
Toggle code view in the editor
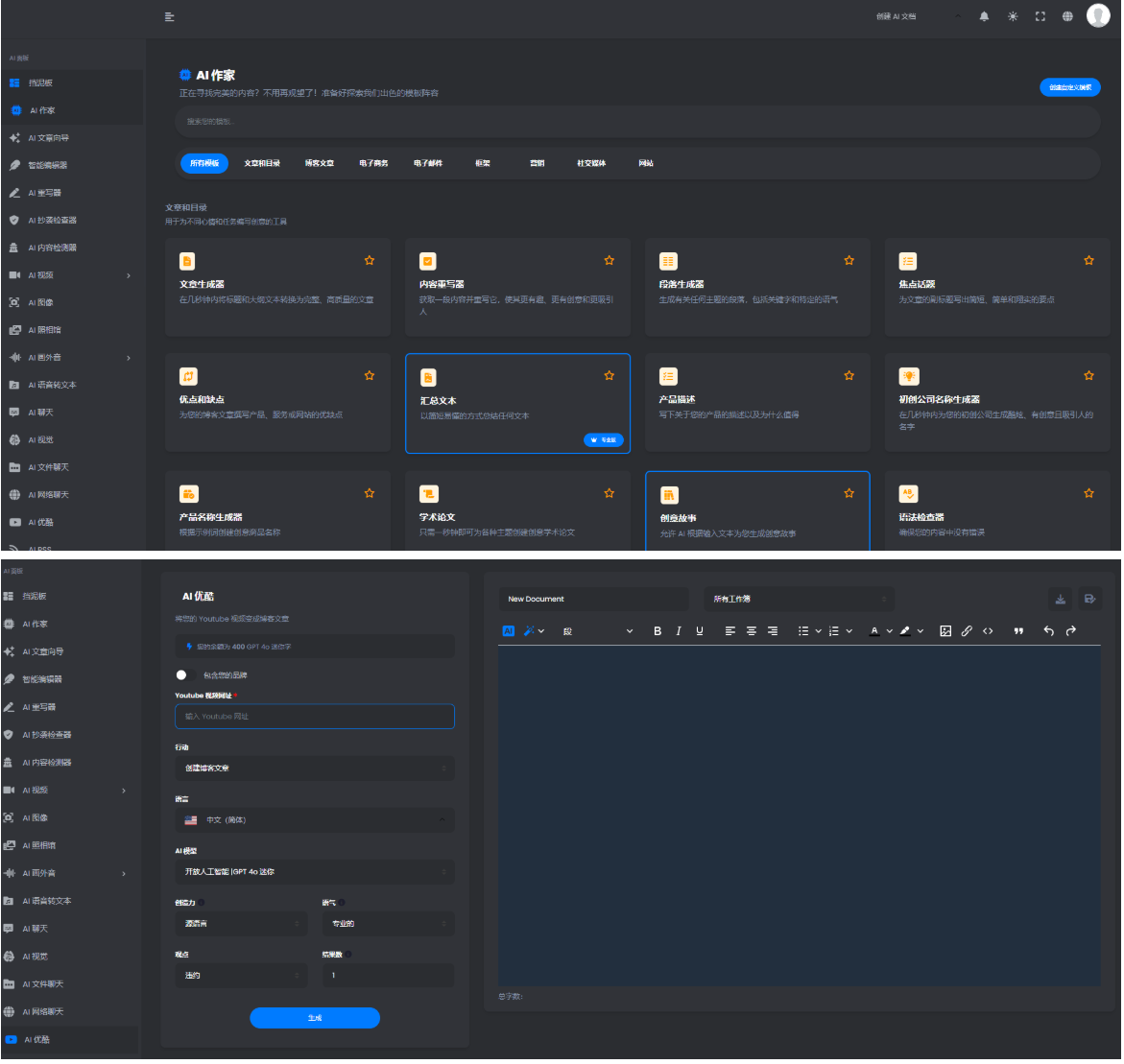[x=988, y=631]
